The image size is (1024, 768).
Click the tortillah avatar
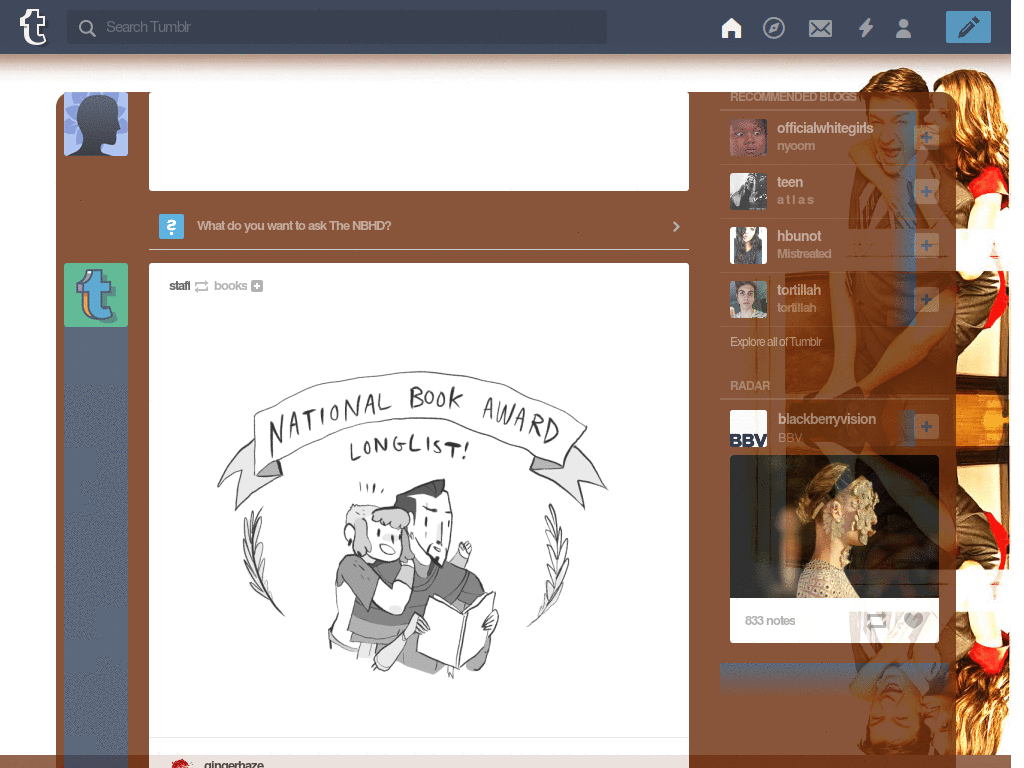(748, 300)
